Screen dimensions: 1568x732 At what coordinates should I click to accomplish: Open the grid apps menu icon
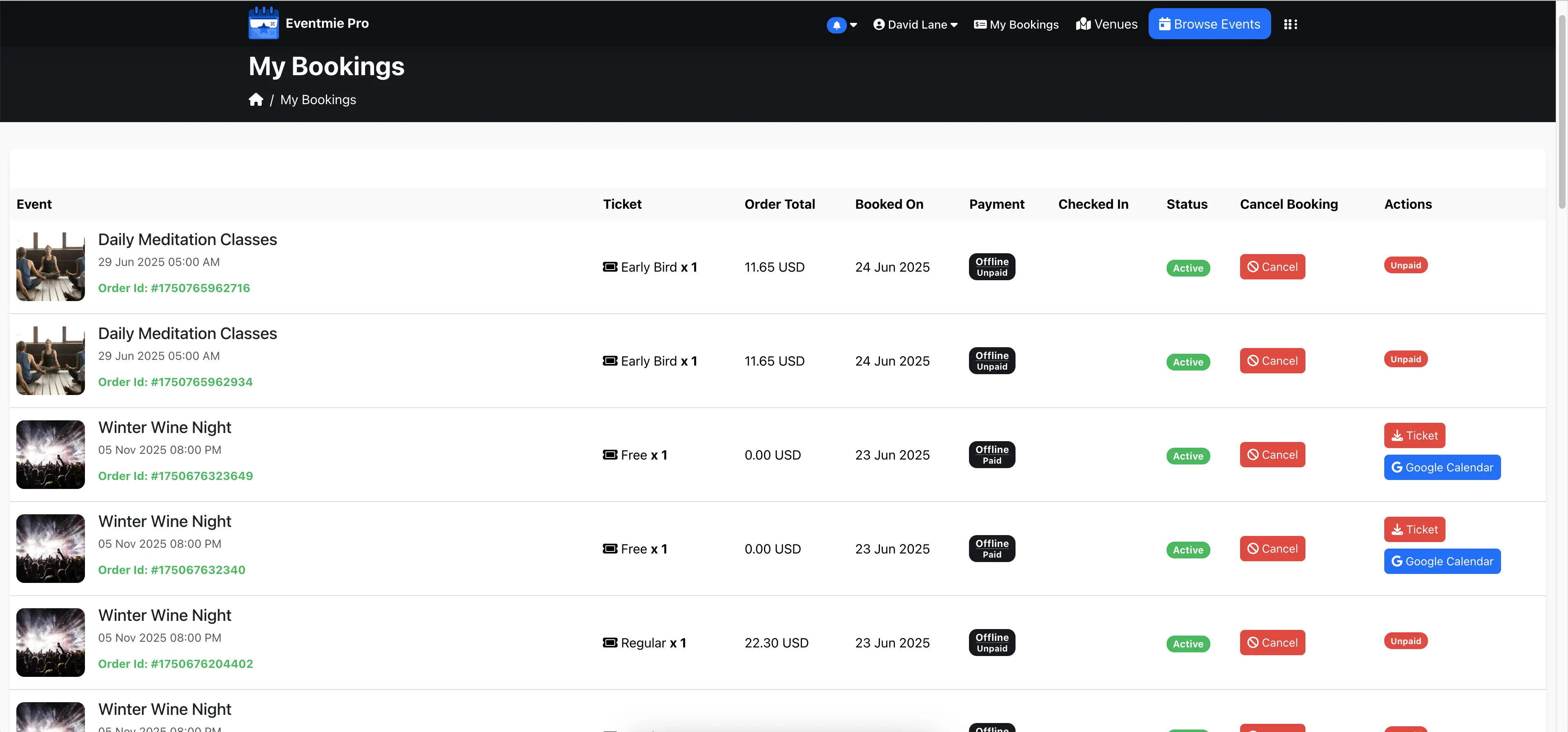pos(1290,25)
